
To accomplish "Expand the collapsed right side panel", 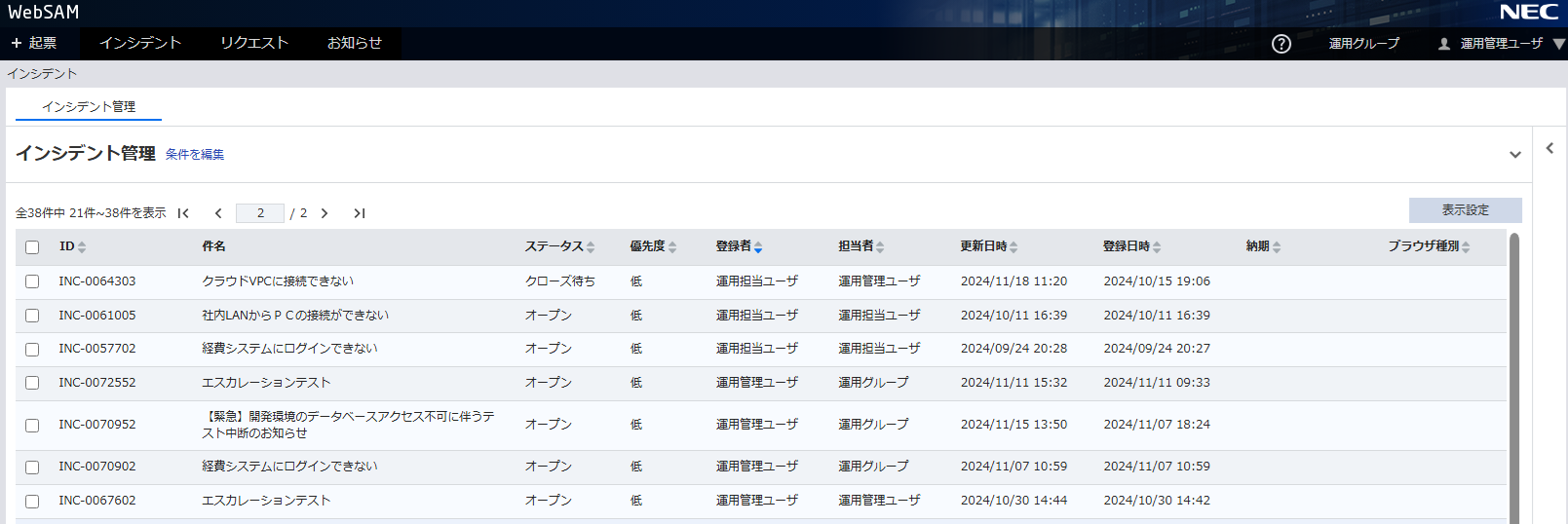I will point(1549,148).
